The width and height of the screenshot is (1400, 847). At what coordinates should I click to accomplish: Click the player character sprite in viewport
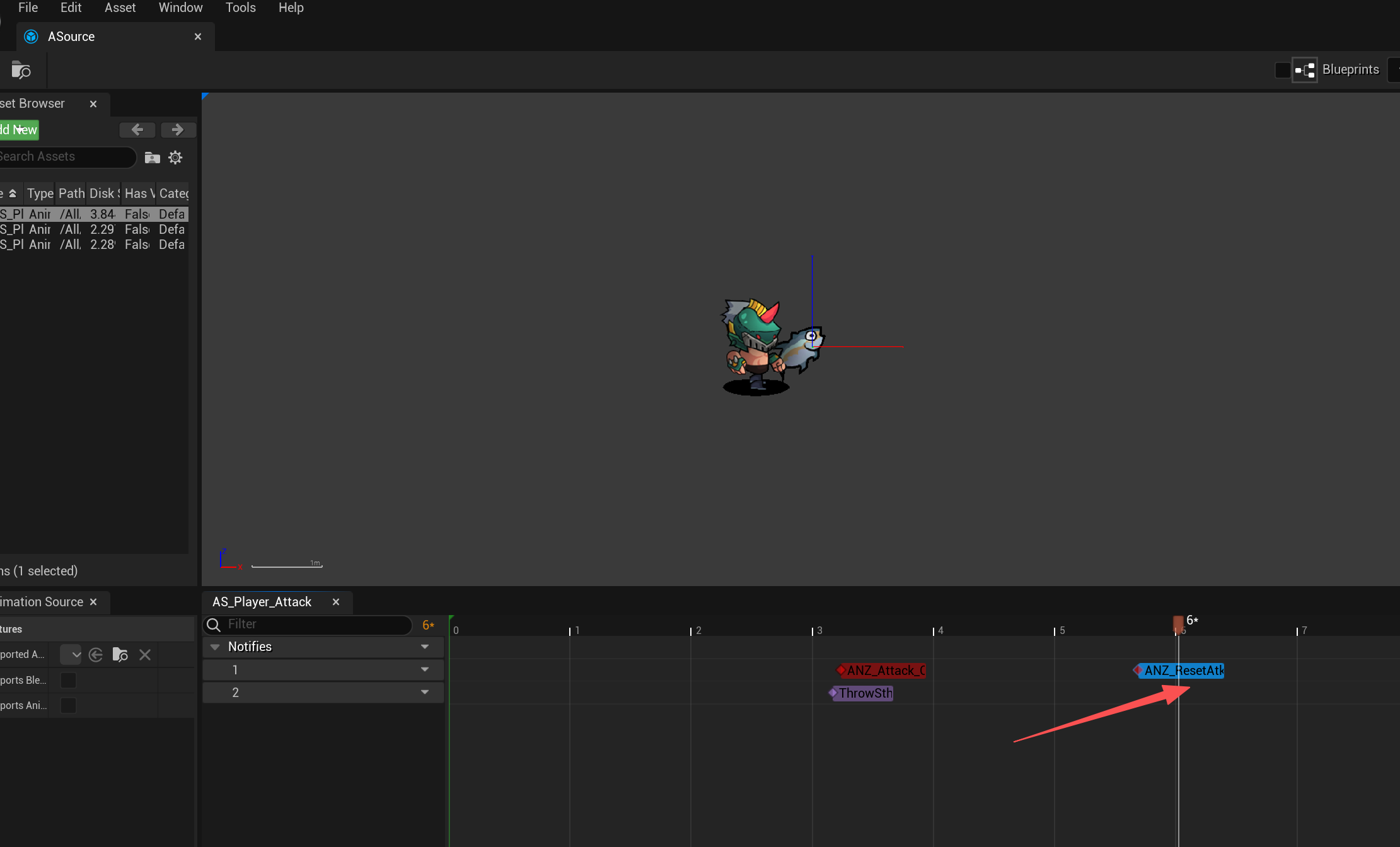click(772, 347)
